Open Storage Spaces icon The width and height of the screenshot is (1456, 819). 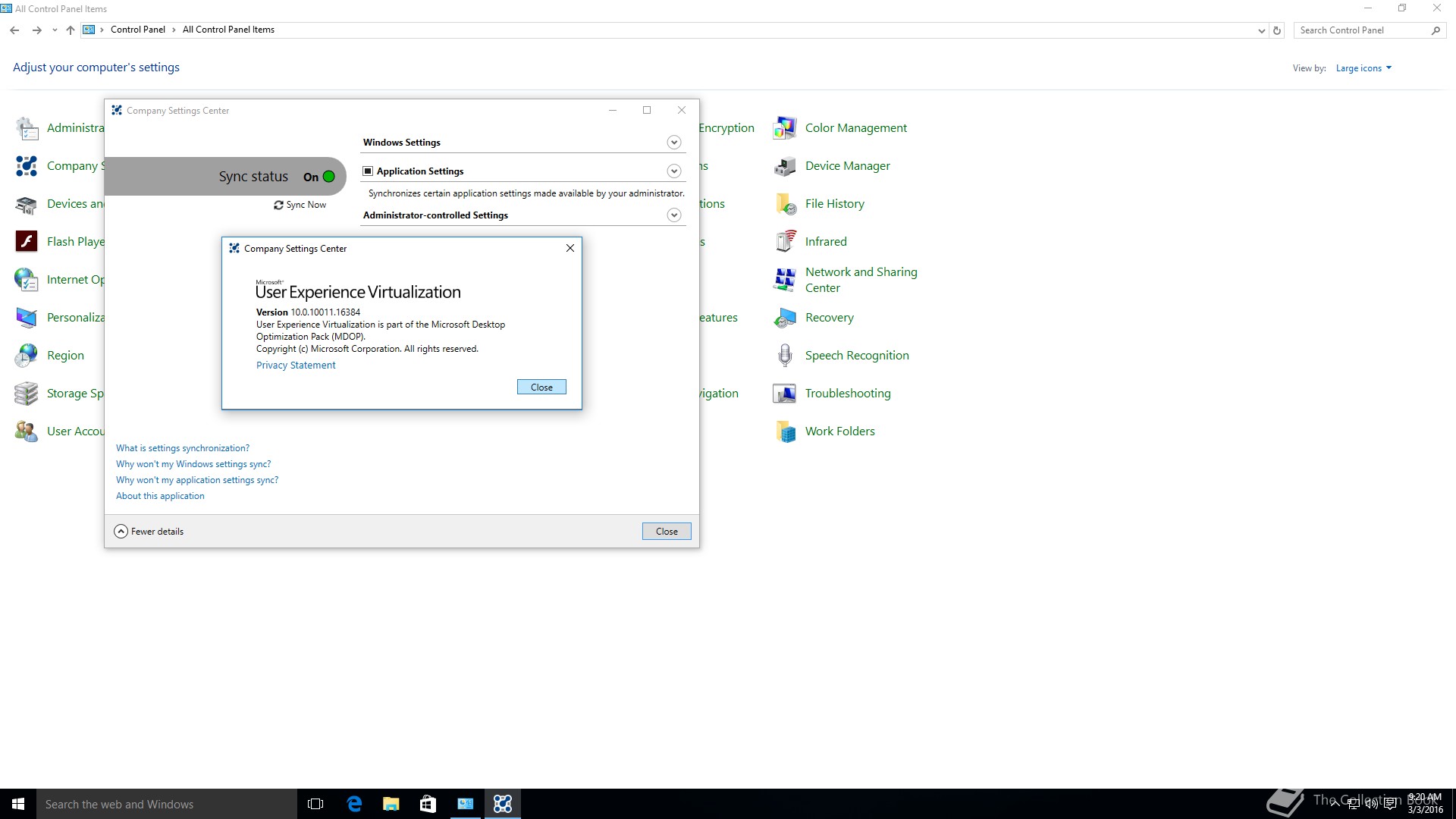(27, 394)
